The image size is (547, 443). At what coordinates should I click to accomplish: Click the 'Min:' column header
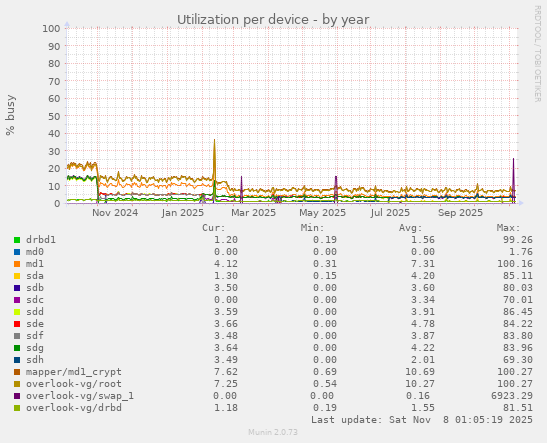tap(313, 228)
